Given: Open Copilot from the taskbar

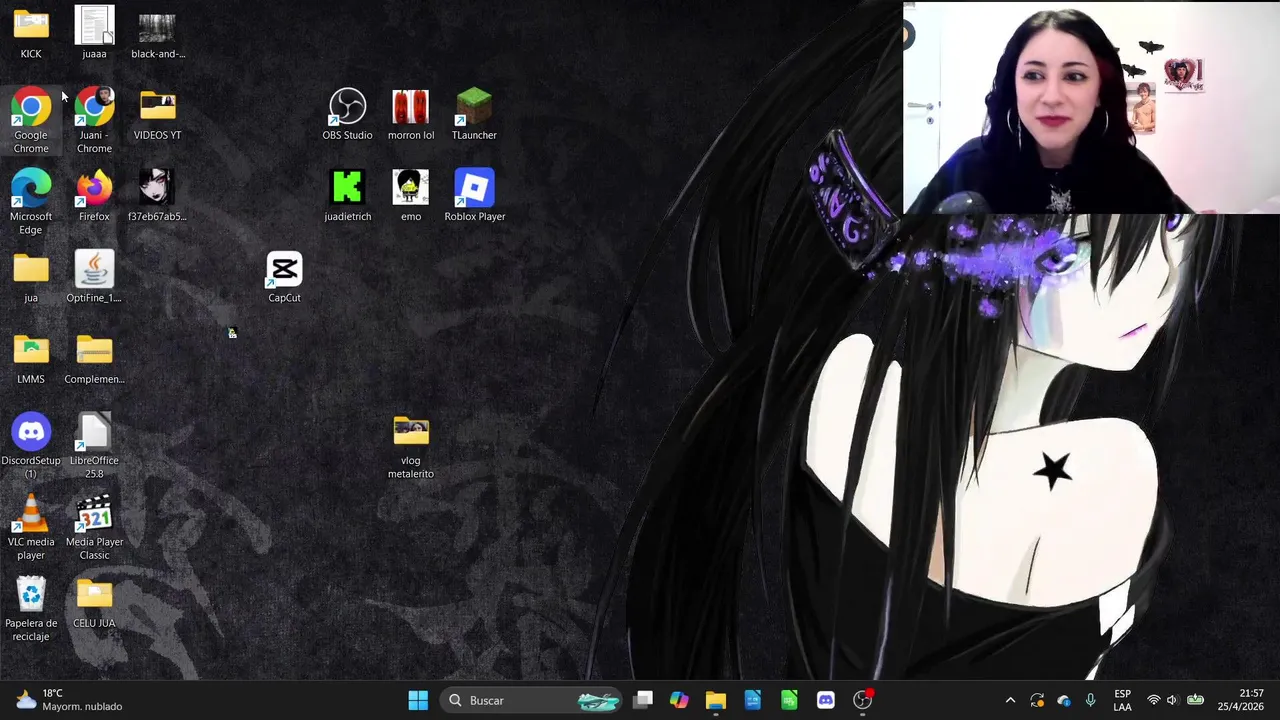Looking at the screenshot, I should 679,700.
